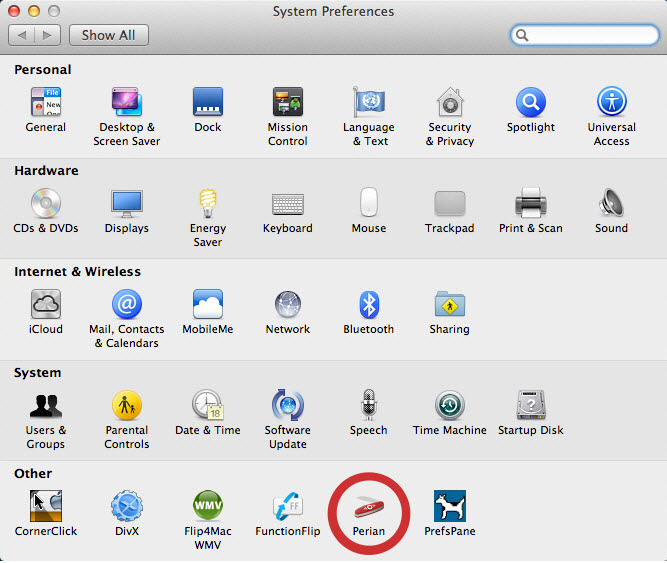The width and height of the screenshot is (667, 563).
Task: Go forward with the right arrow button
Action: 47,35
